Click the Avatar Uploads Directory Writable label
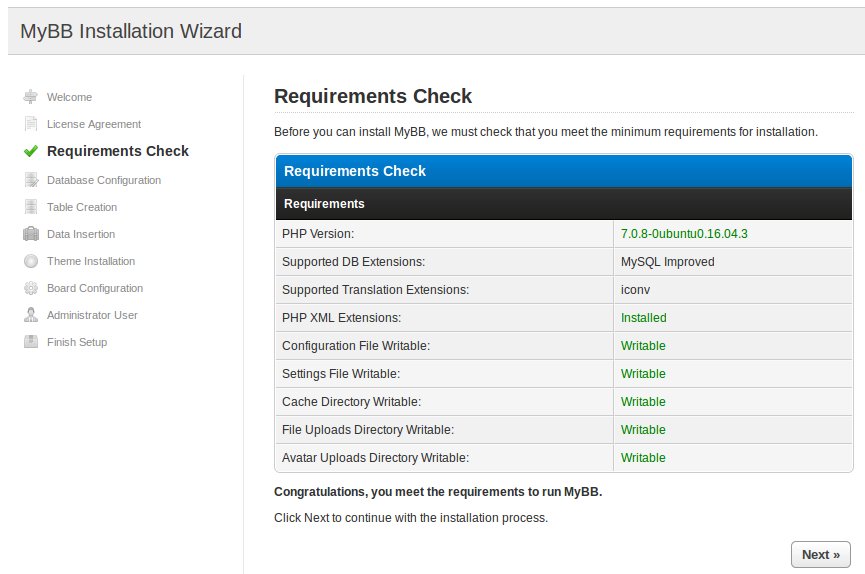 pos(375,458)
